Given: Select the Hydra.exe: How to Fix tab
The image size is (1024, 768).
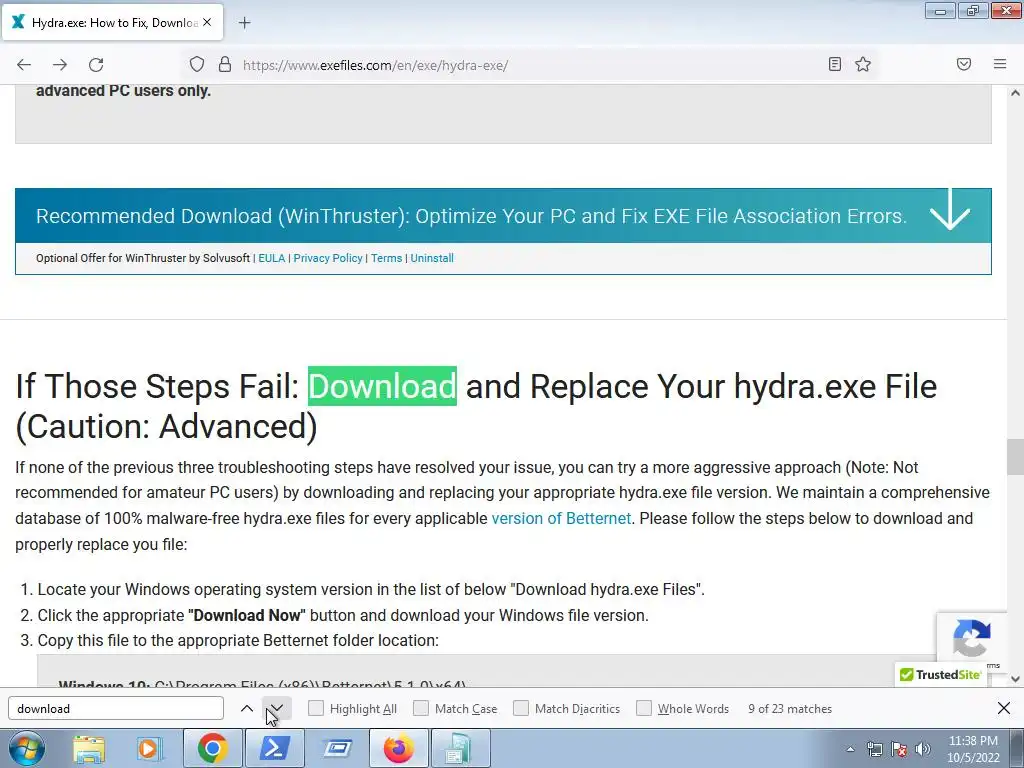Looking at the screenshot, I should (x=112, y=22).
